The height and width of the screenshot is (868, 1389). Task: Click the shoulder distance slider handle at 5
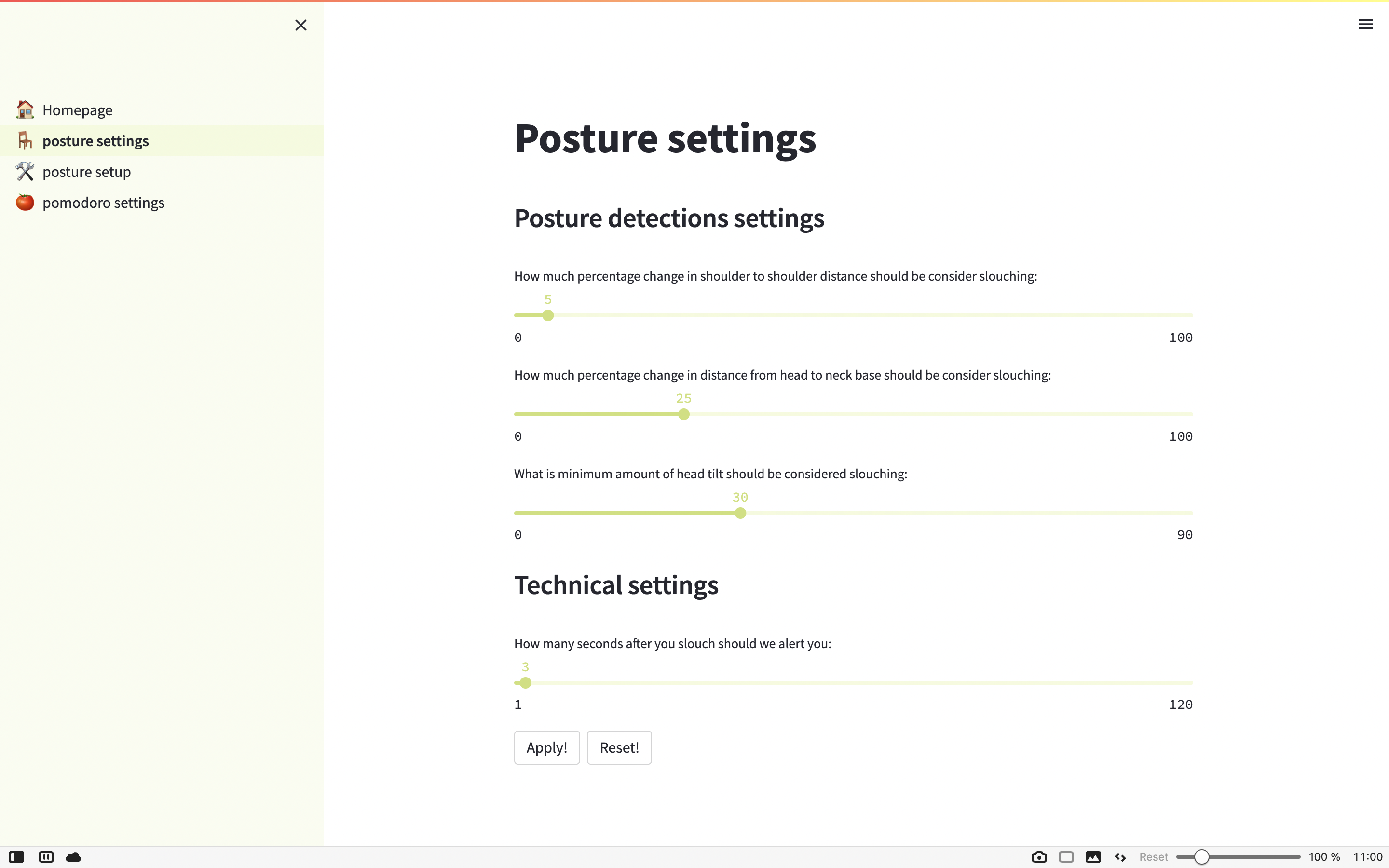click(548, 315)
